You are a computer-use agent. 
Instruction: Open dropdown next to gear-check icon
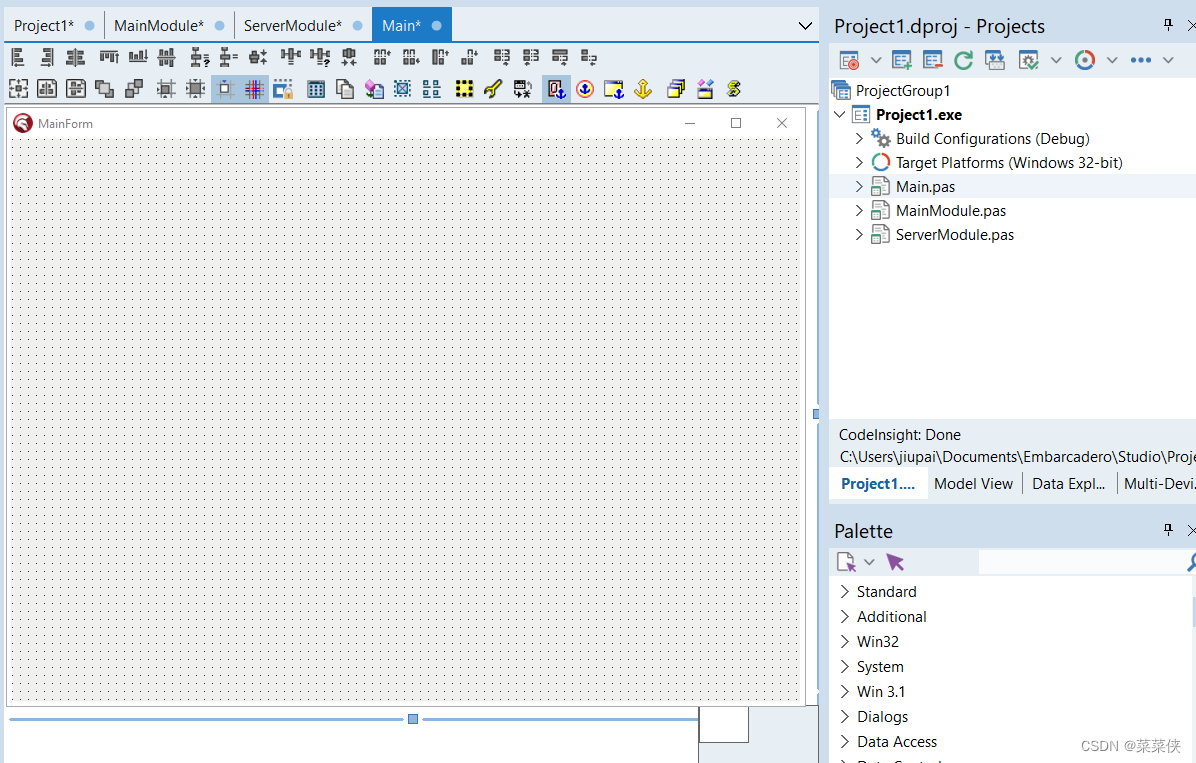click(x=1056, y=60)
